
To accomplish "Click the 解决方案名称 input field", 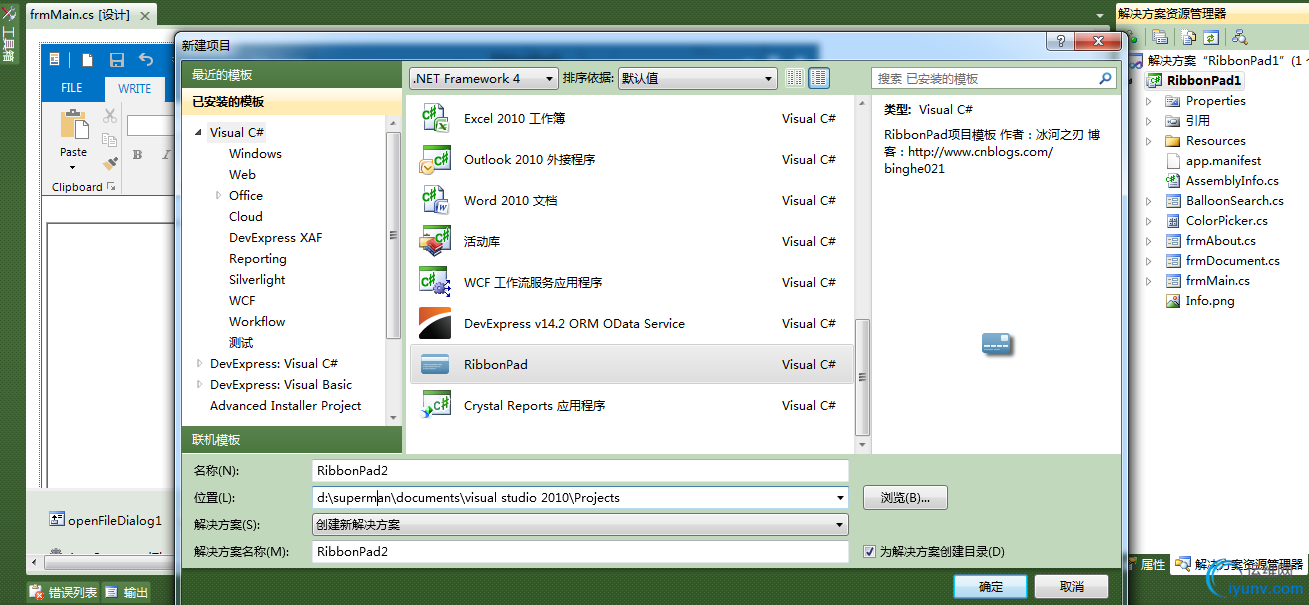I will pyautogui.click(x=580, y=551).
